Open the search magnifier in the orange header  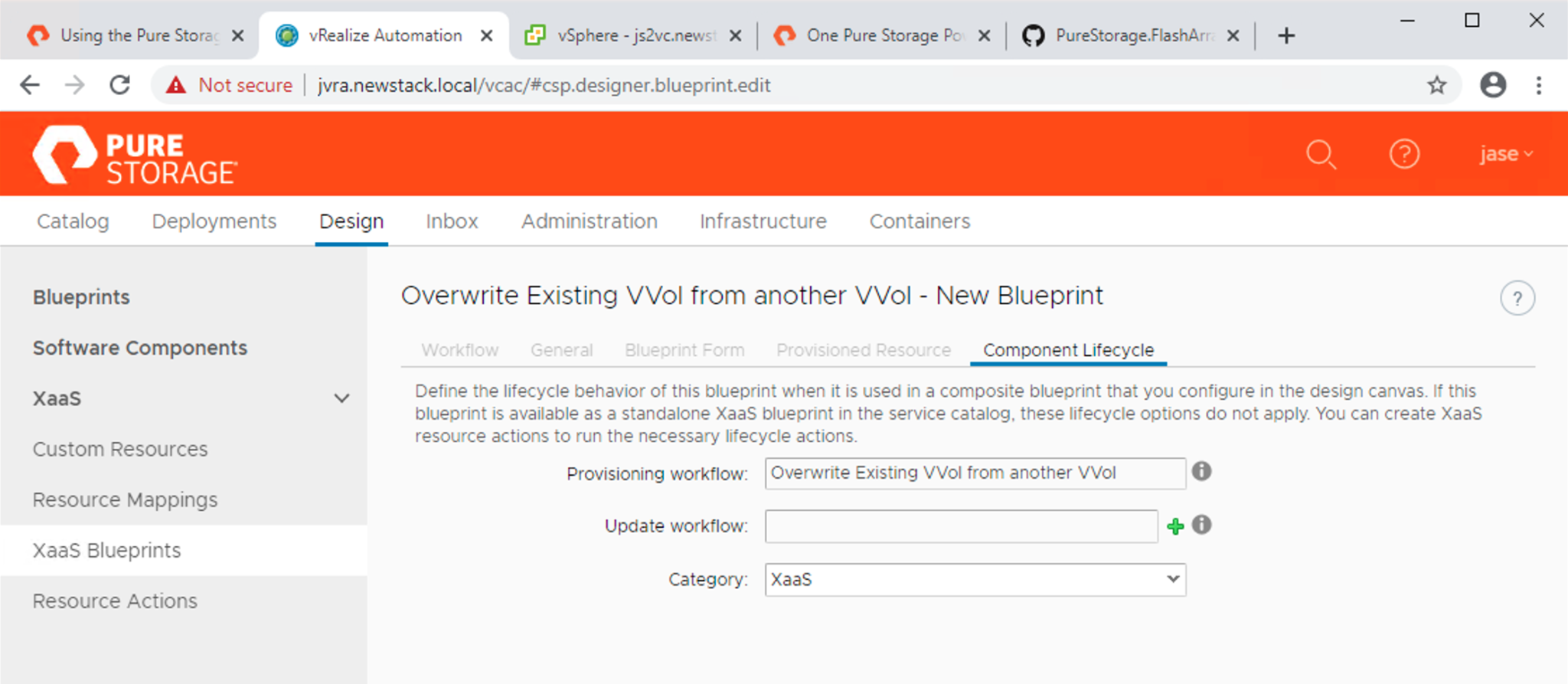(x=1321, y=154)
